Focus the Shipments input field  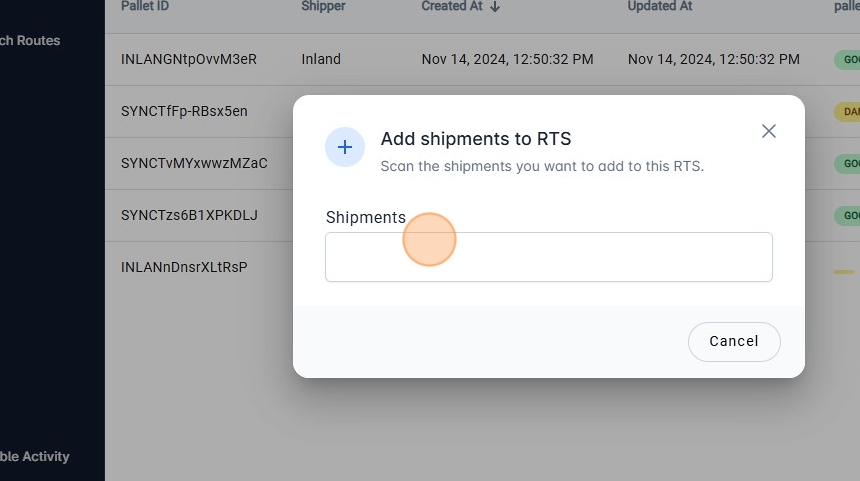coord(548,257)
